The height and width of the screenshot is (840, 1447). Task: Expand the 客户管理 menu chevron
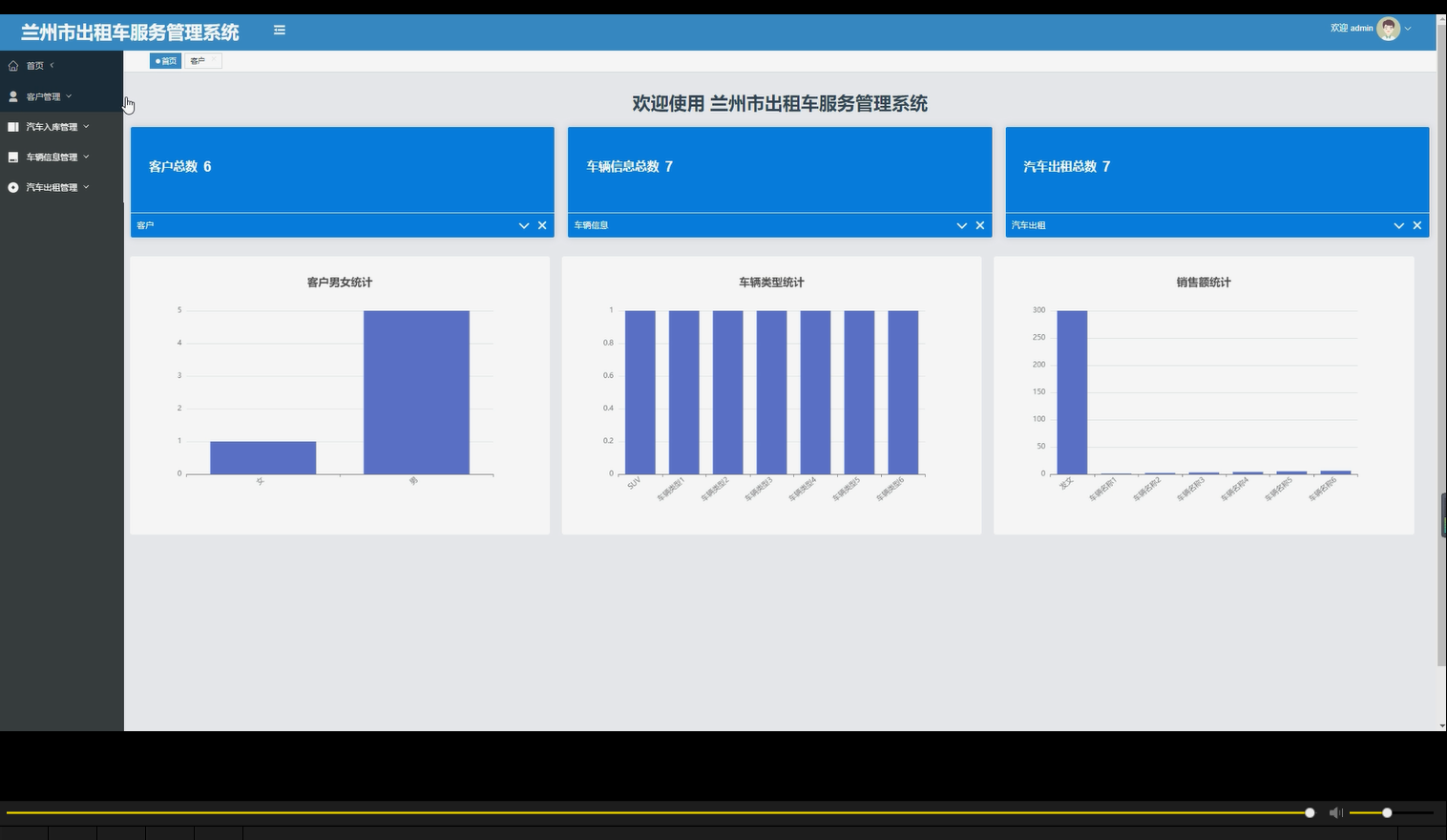[68, 95]
